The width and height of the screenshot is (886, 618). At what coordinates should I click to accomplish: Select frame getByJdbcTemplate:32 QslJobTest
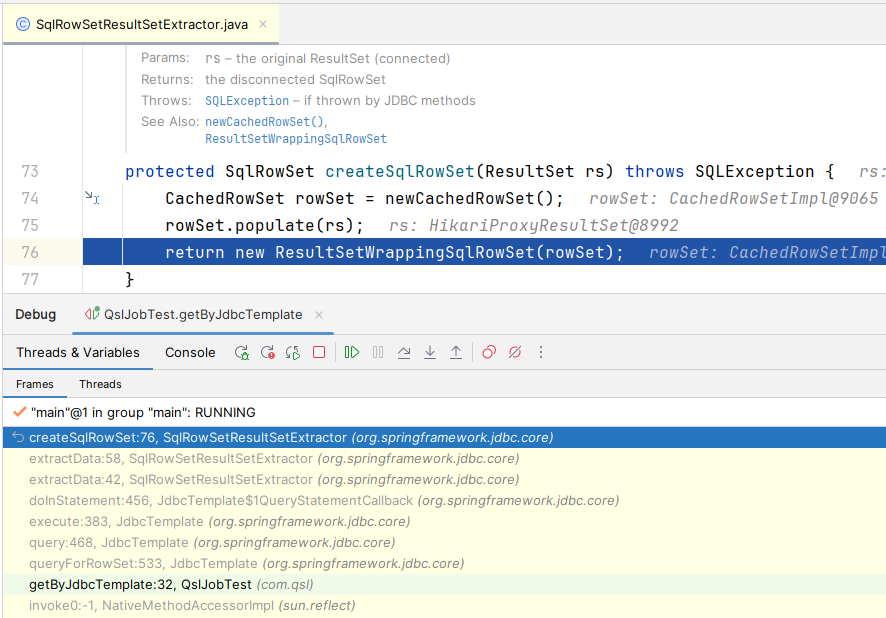(x=444, y=585)
